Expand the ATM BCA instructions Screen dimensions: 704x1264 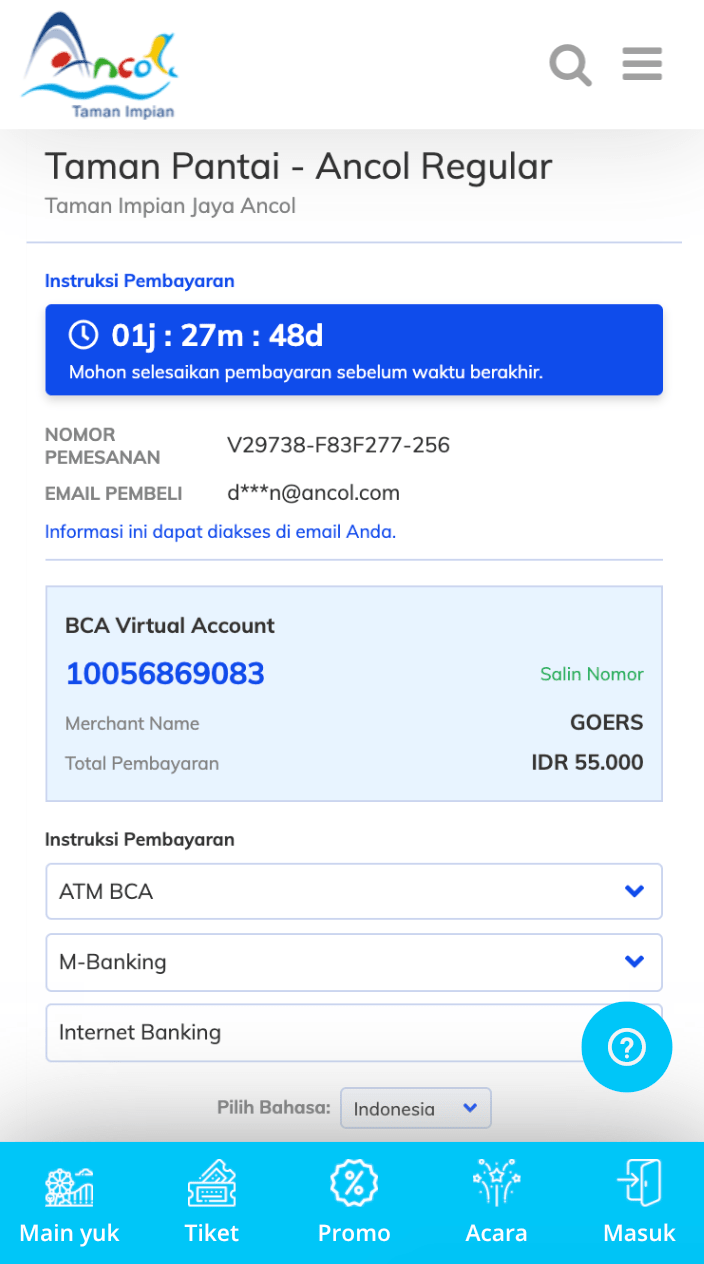(x=354, y=891)
